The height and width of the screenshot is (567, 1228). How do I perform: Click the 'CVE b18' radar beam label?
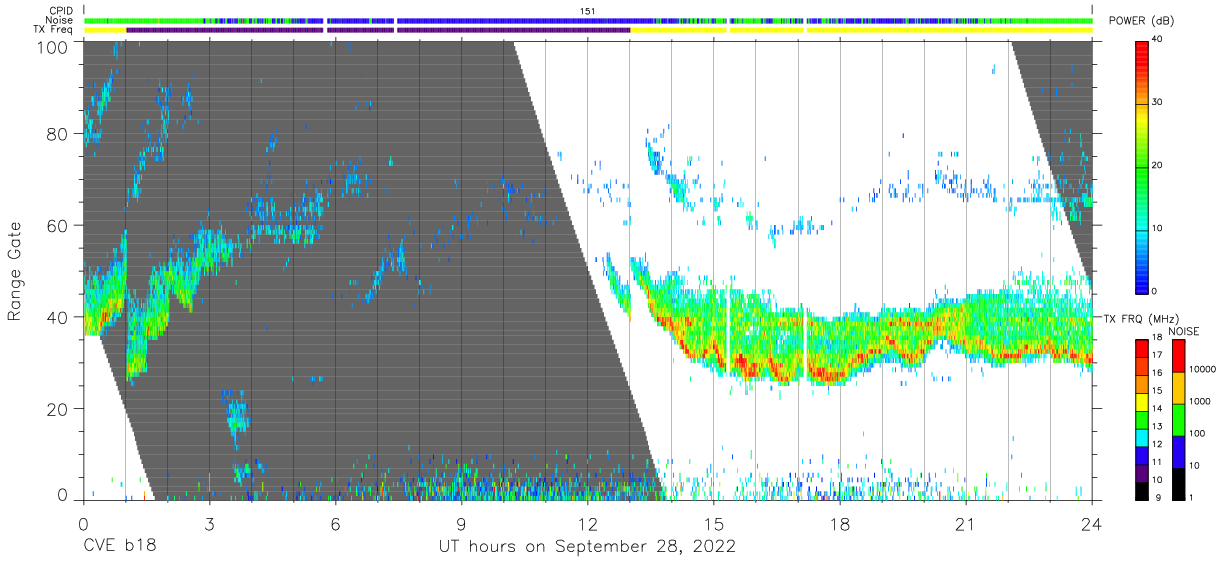coord(119,546)
